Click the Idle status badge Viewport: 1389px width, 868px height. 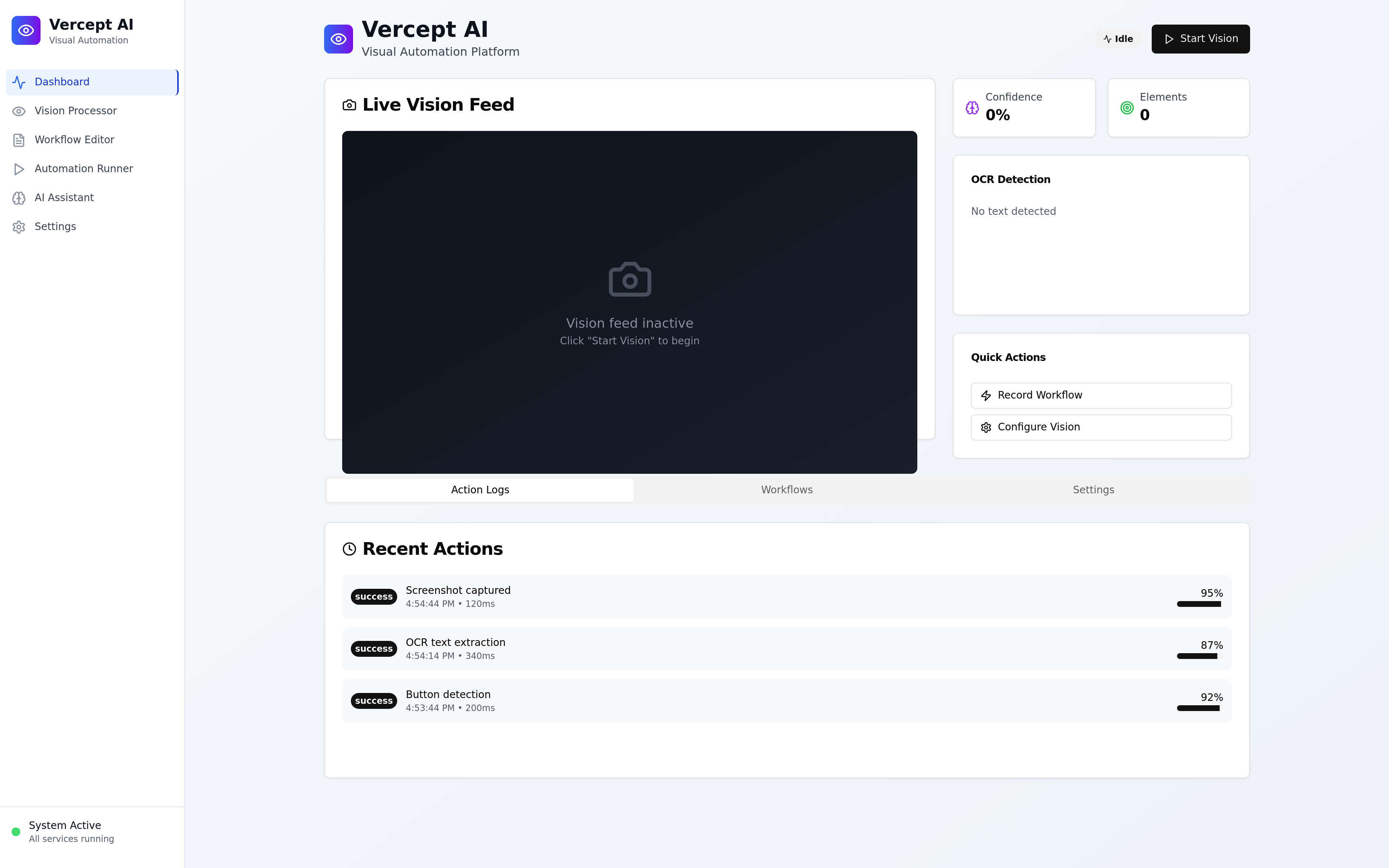(x=1117, y=39)
